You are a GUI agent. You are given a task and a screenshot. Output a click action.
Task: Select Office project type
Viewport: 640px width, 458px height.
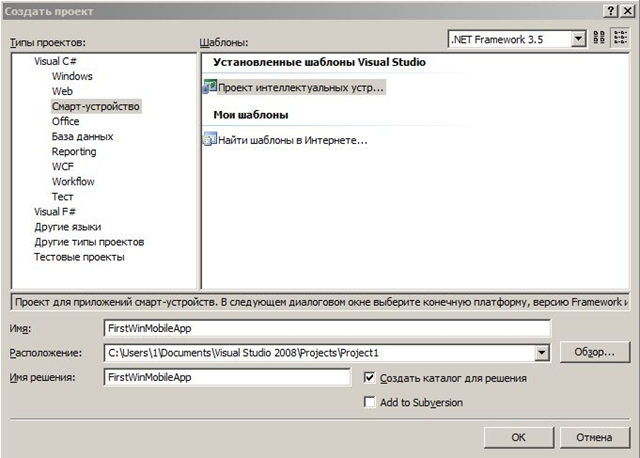[x=65, y=122]
